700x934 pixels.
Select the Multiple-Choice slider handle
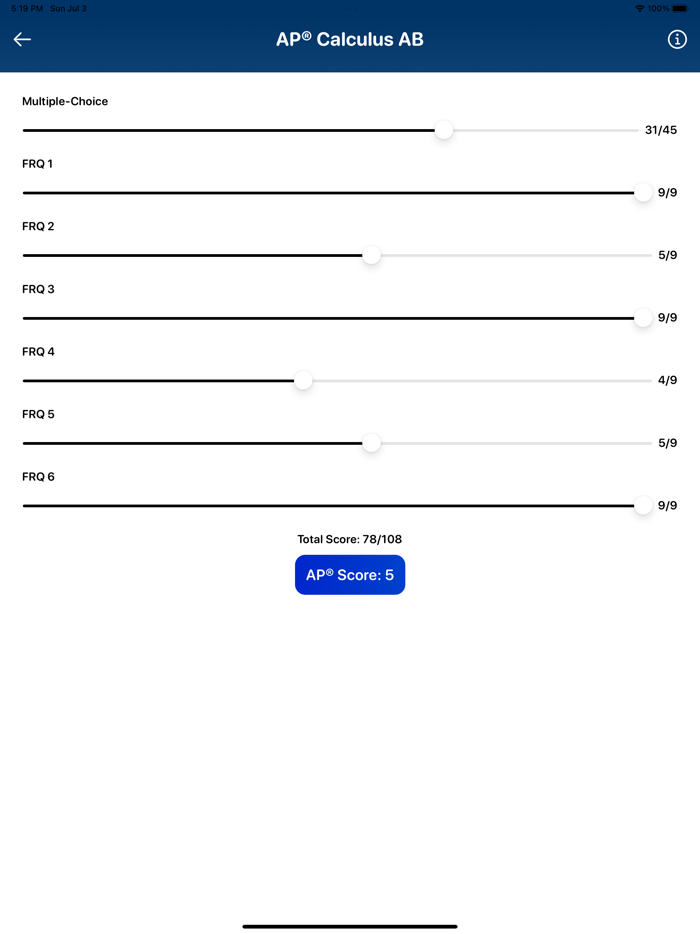(443, 130)
